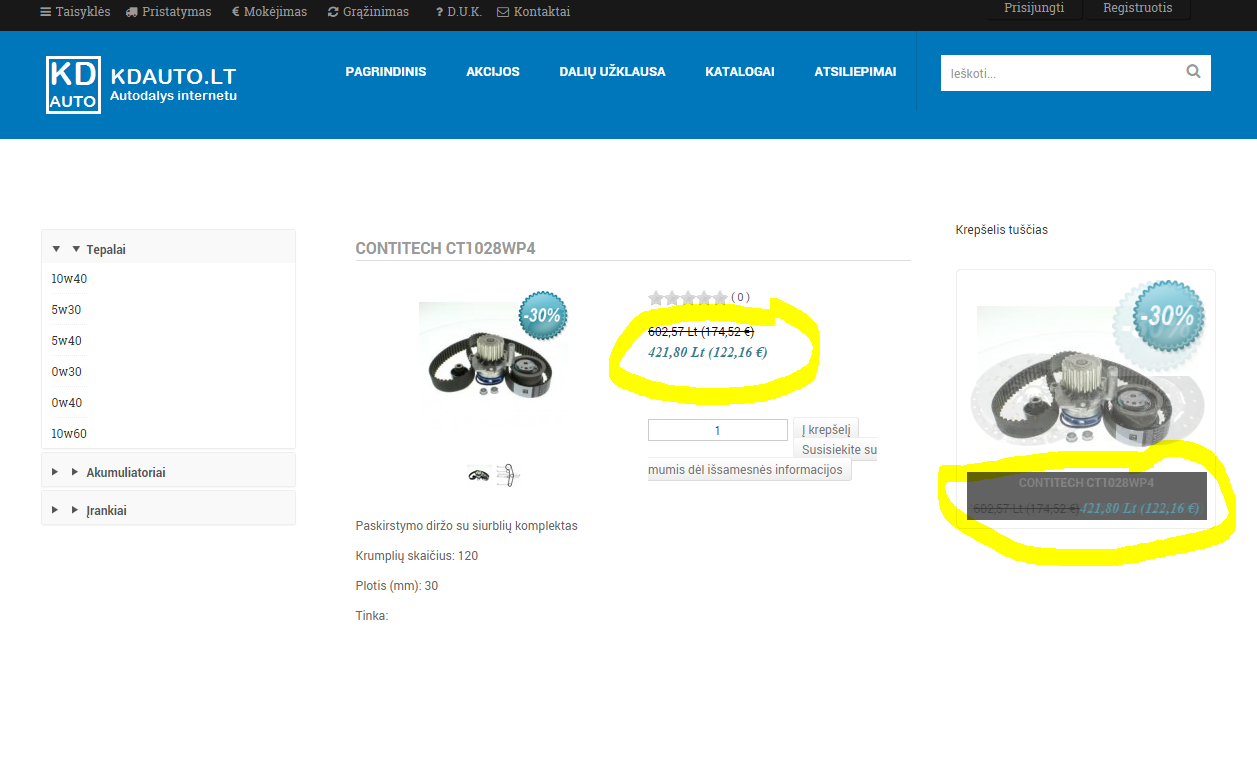Screen dimensions: 1257x765
Task: Open the Mokėjimas payment link
Action: (x=269, y=12)
